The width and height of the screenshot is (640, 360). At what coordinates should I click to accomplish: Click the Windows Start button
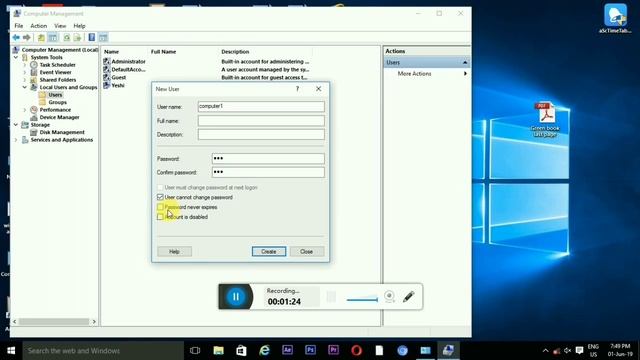point(11,350)
